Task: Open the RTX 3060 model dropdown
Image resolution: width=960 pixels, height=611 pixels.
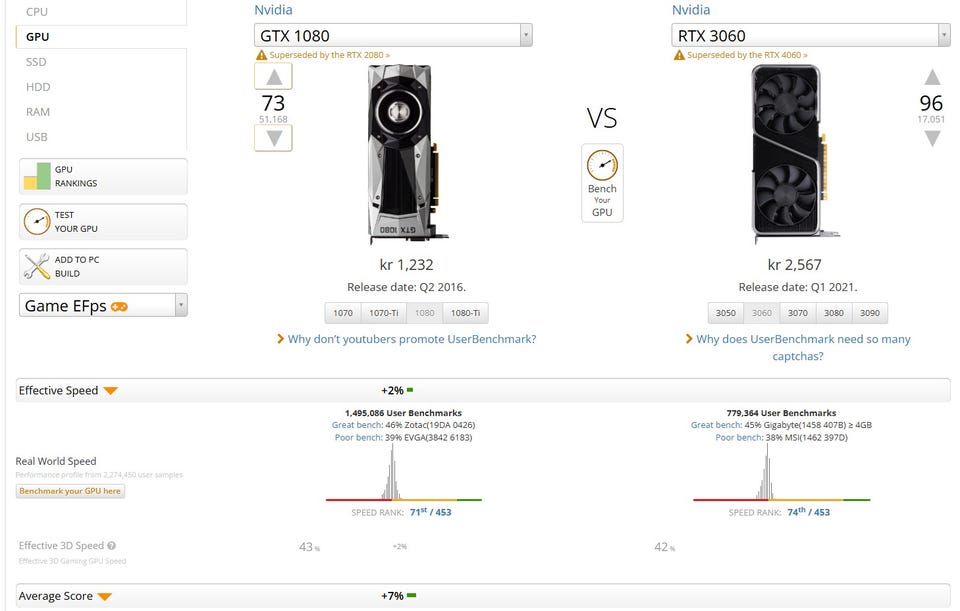Action: coord(944,36)
